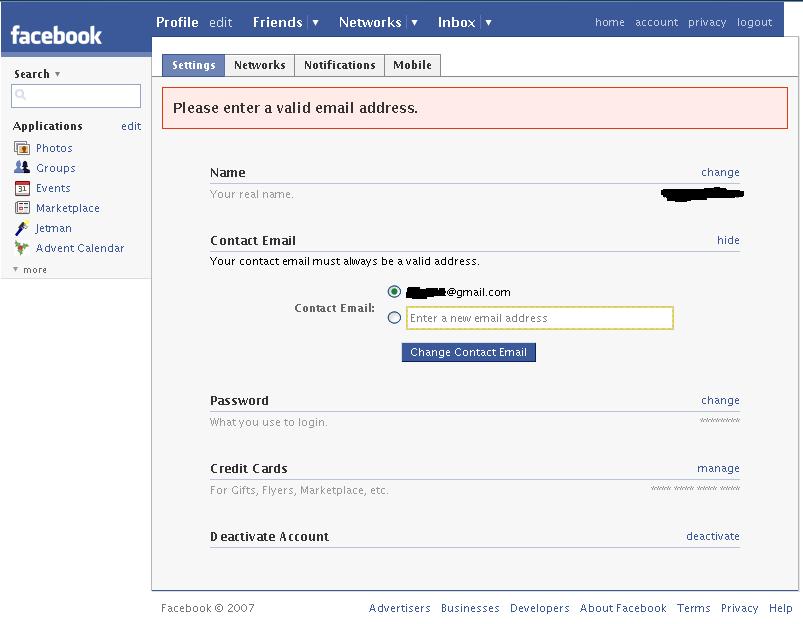Open the About Facebook footer link

point(623,608)
